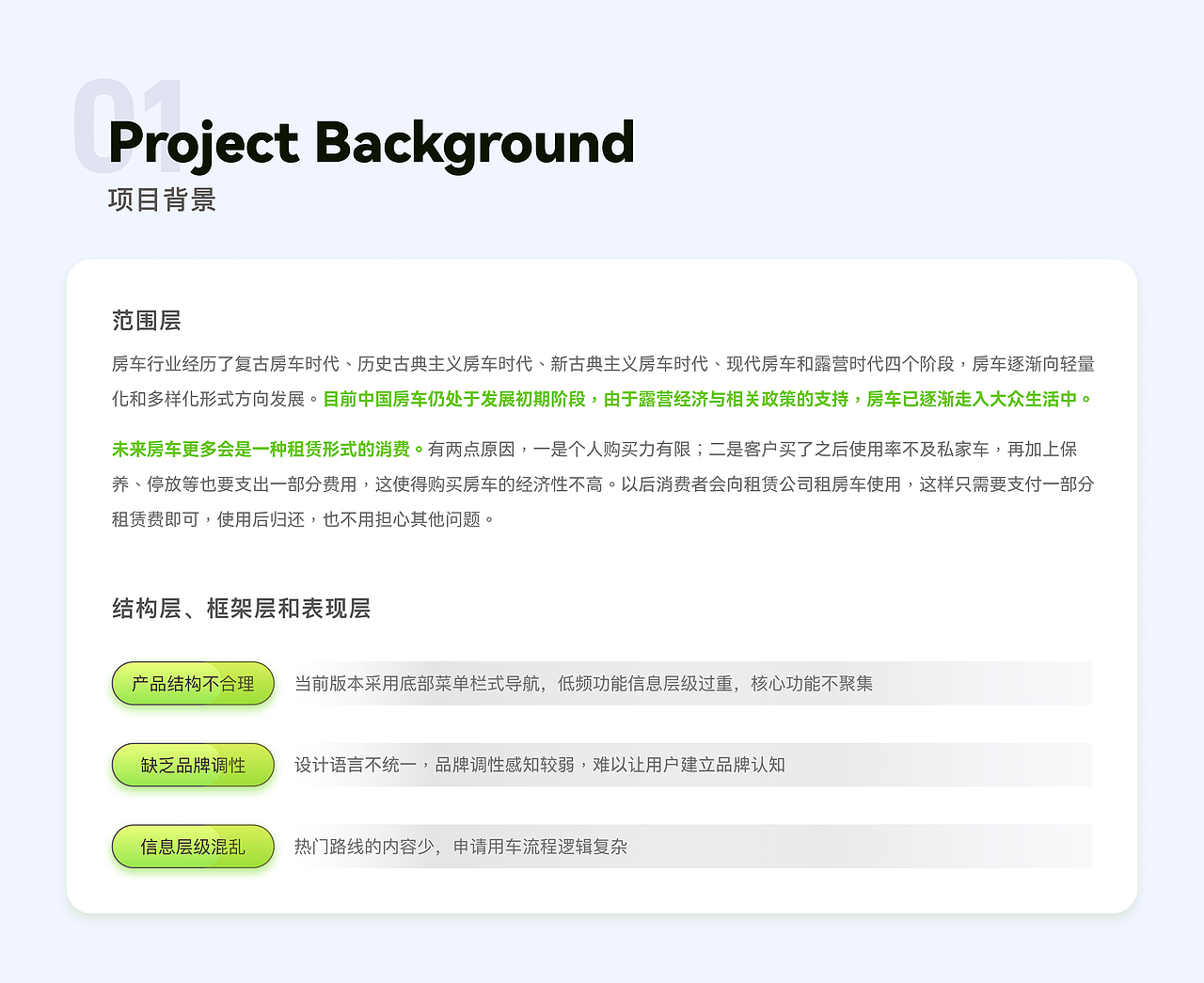Click the line starting 养、停放等也要支出一部分费用
Image resolution: width=1204 pixels, height=983 pixels.
click(x=603, y=484)
